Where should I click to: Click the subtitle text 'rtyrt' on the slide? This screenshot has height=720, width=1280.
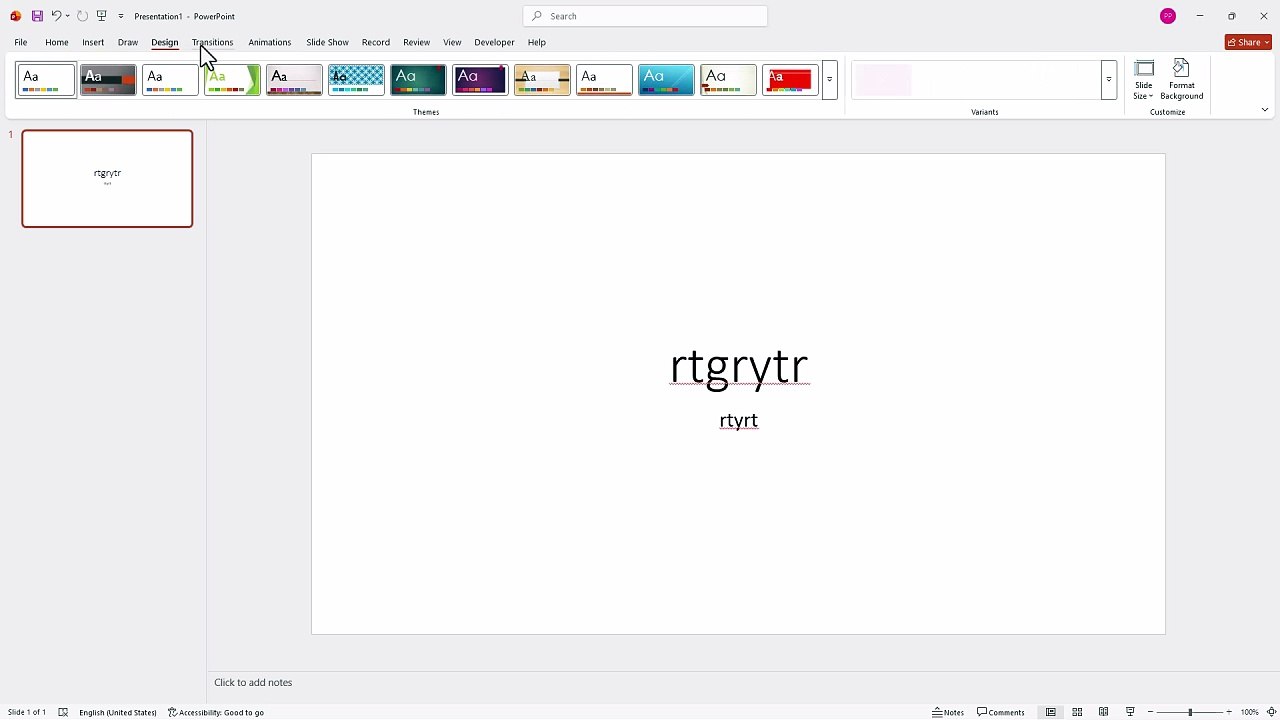pyautogui.click(x=739, y=421)
